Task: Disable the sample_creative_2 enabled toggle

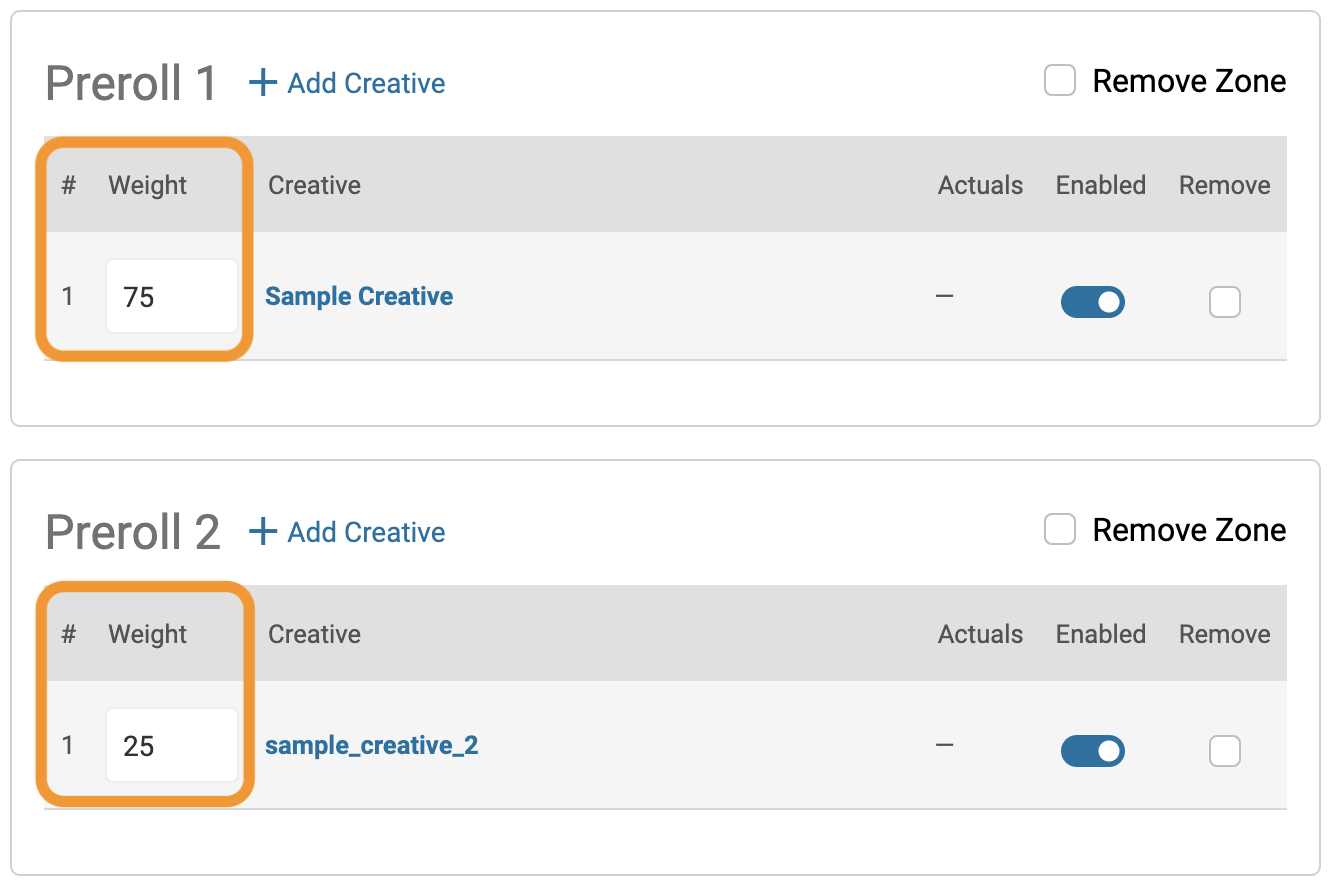Action: (1092, 751)
